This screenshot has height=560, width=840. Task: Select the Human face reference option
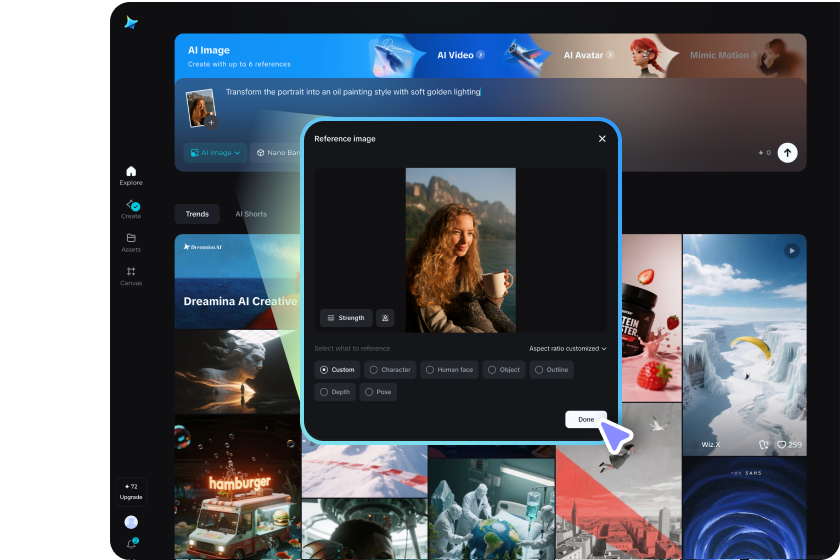point(449,370)
